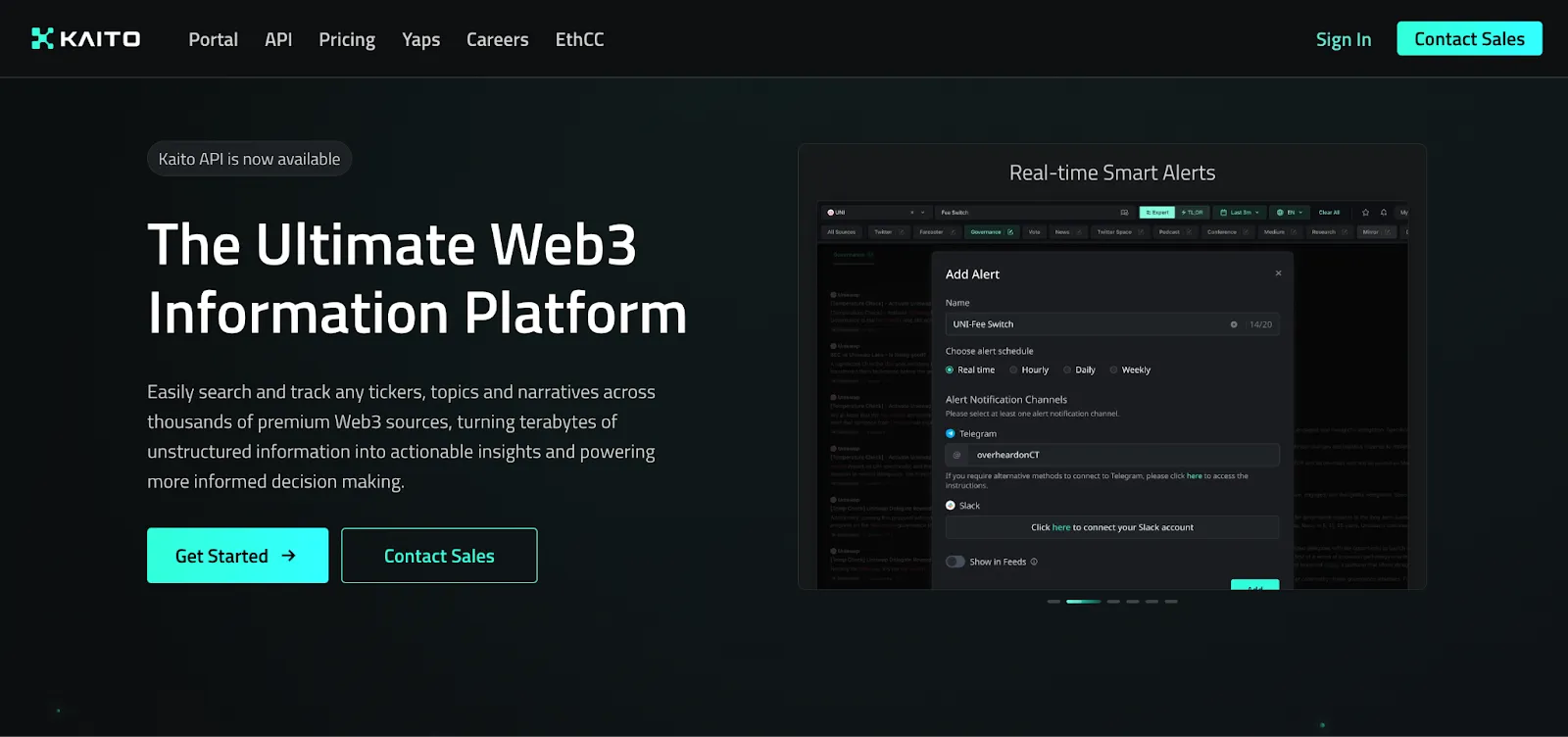
Task: Open the 'Kaito API is now available' badge
Action: tap(249, 159)
